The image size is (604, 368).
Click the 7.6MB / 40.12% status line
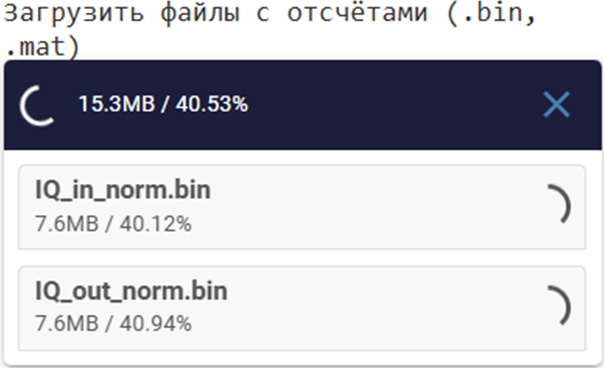[113, 224]
